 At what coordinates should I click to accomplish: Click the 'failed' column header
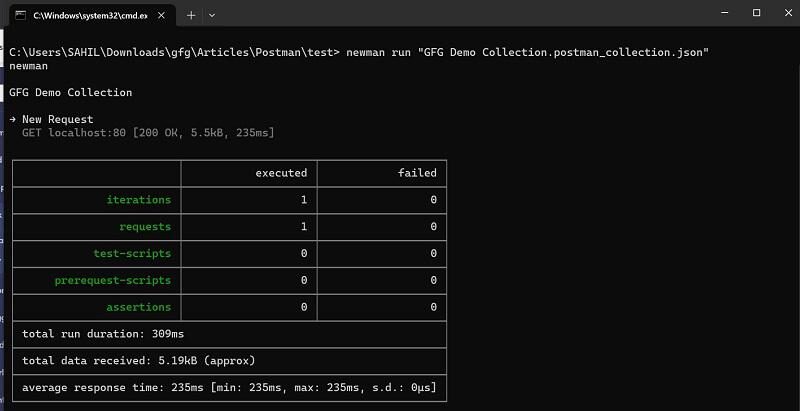point(417,173)
